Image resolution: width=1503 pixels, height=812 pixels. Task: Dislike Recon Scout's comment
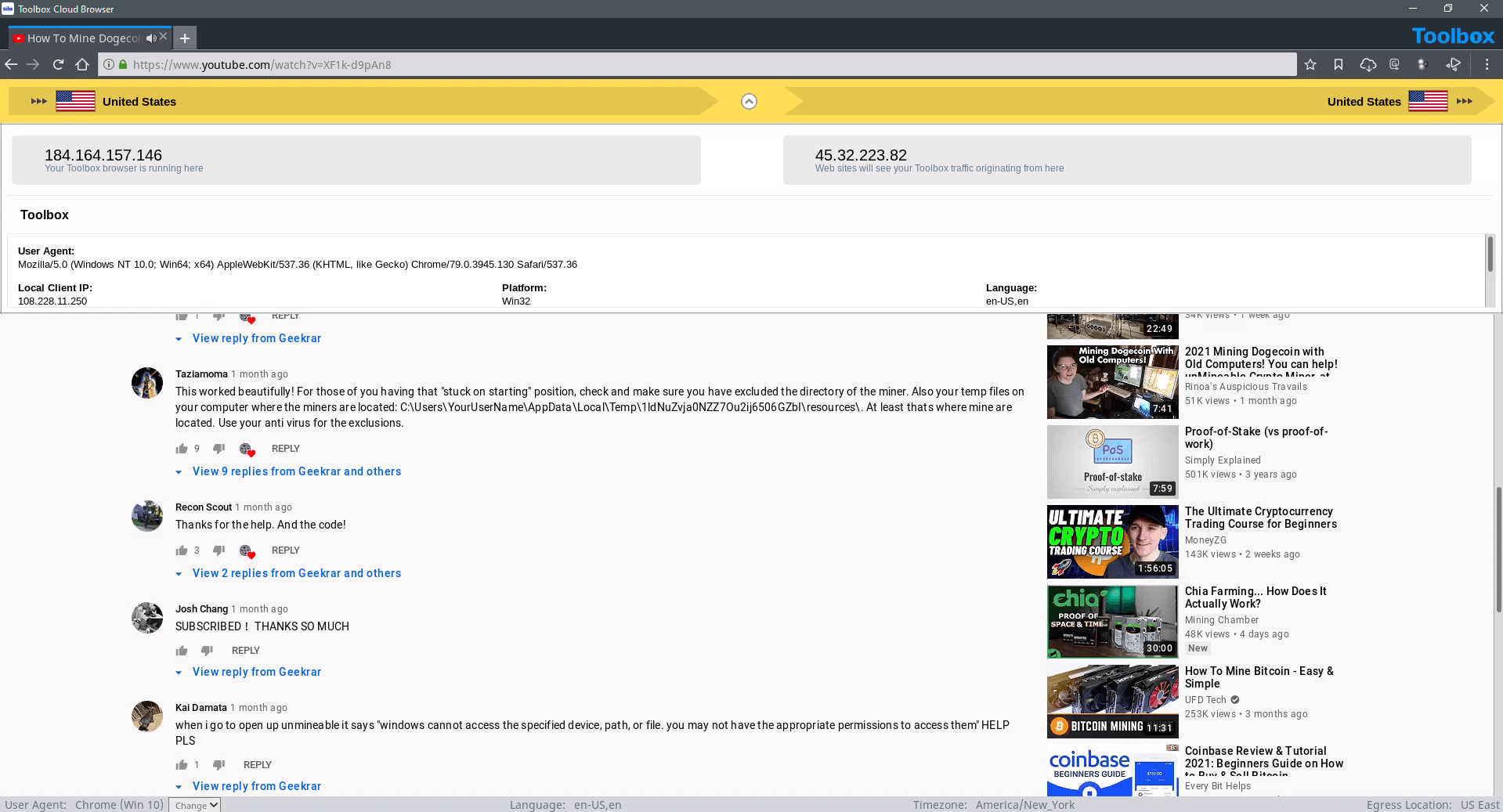tap(219, 550)
